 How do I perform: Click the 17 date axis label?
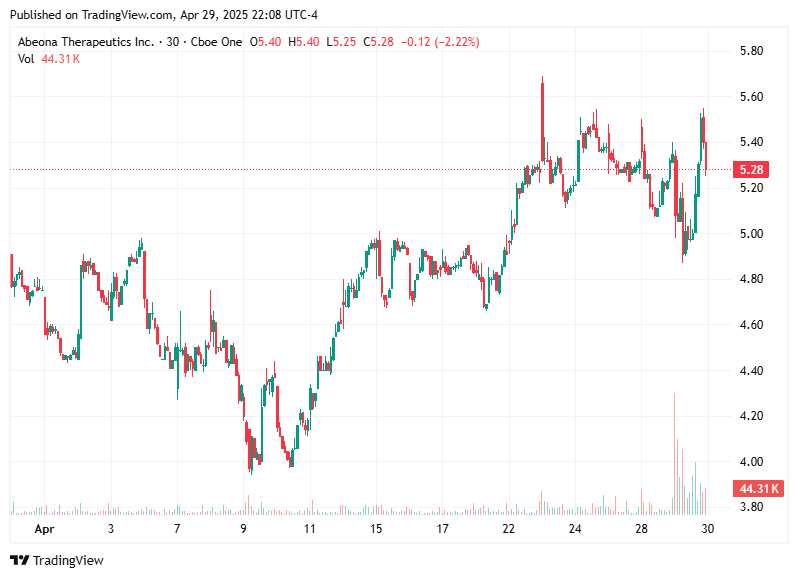tap(442, 529)
